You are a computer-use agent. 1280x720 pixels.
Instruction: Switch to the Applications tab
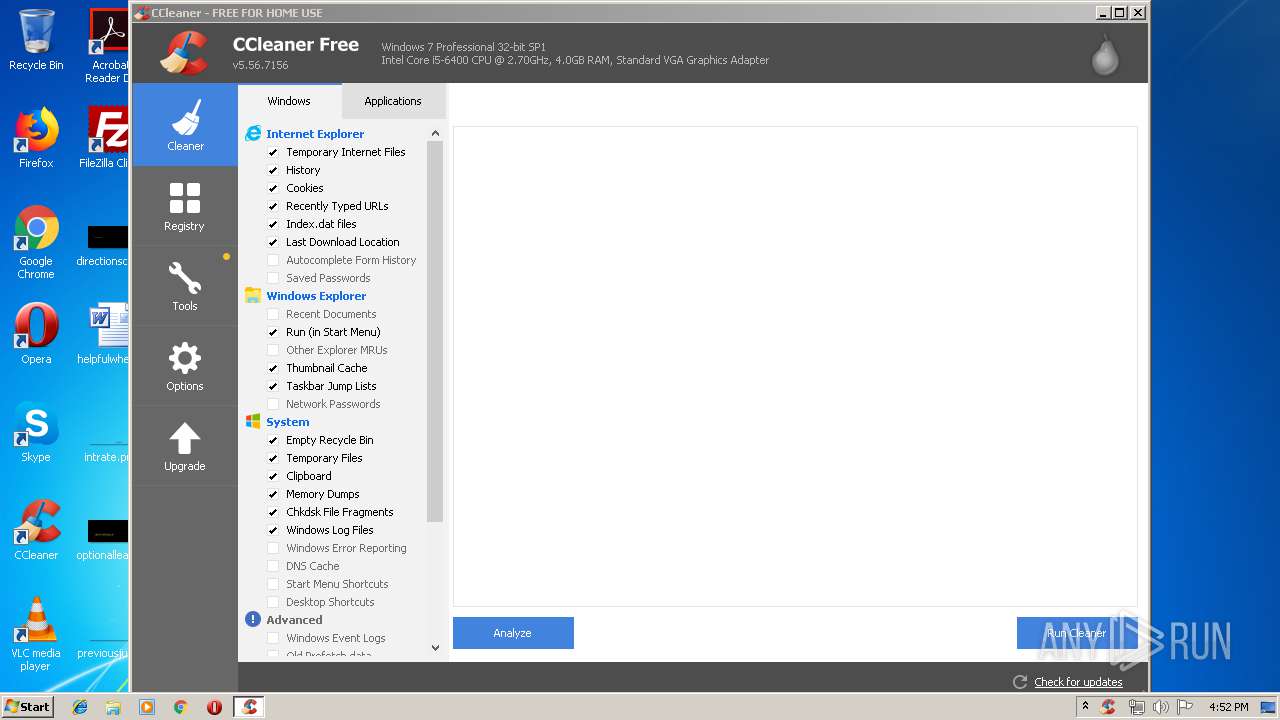coord(393,101)
